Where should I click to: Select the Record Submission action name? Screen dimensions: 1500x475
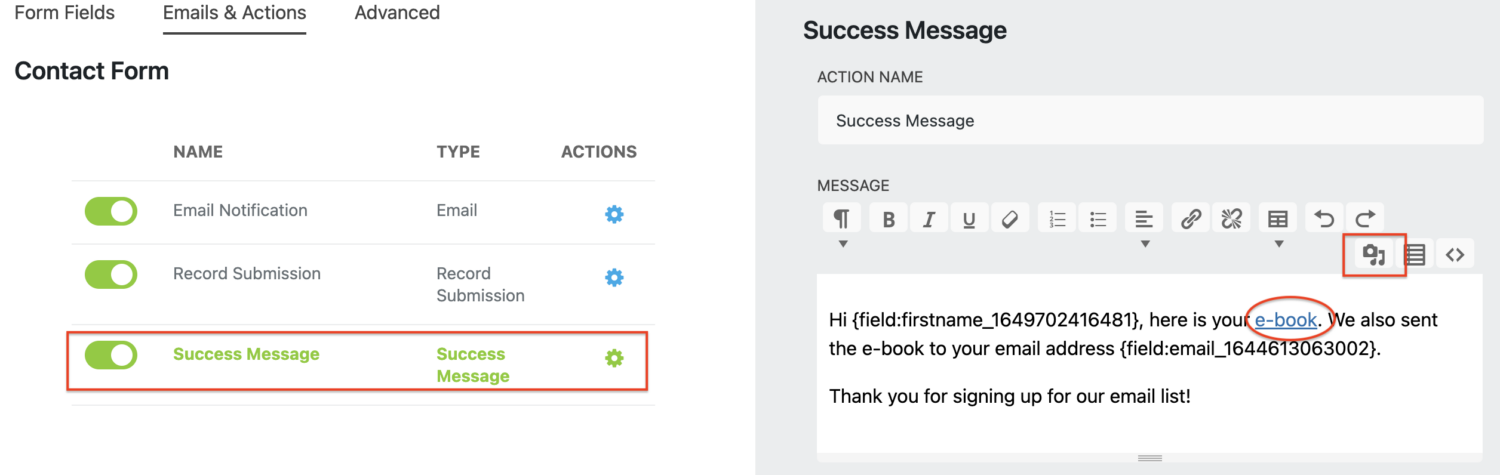click(x=247, y=273)
